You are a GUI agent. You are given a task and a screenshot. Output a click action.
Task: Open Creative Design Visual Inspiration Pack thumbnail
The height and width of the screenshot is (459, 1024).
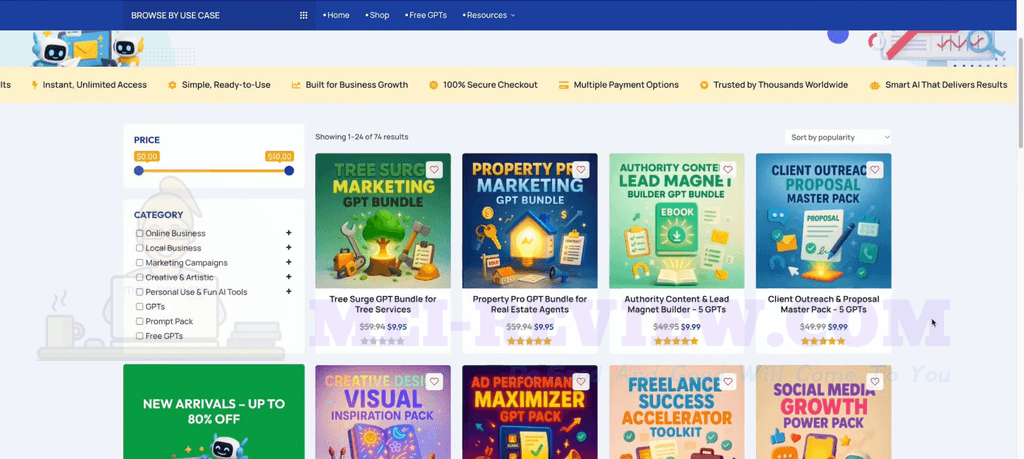coord(383,412)
